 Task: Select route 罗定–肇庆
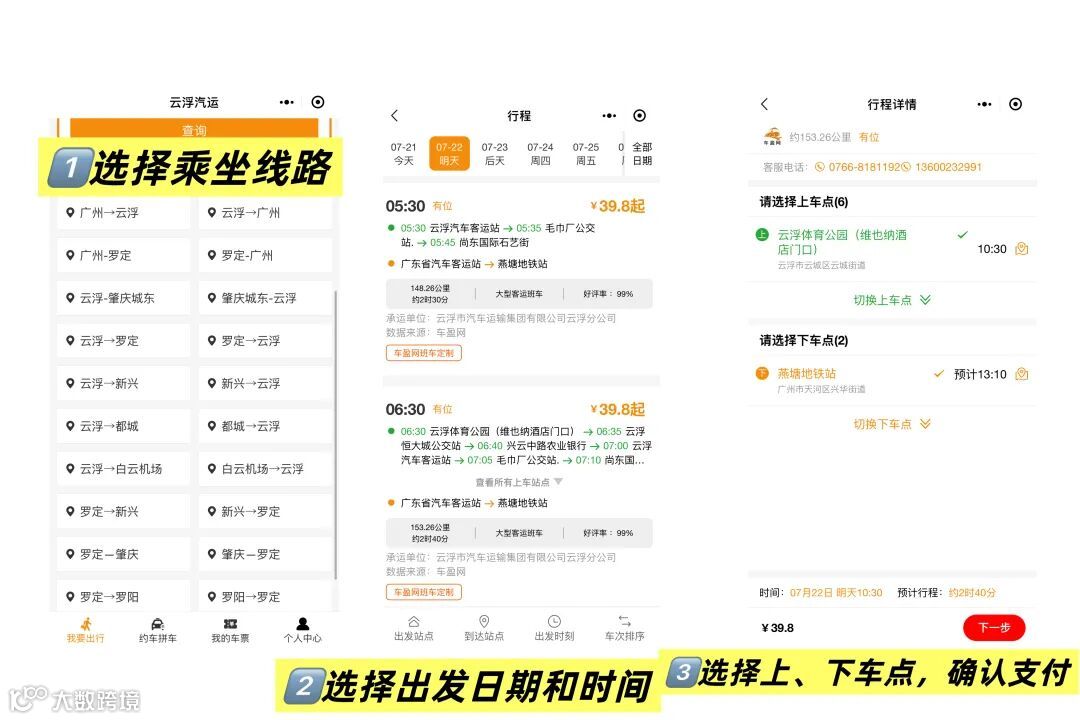coord(124,555)
